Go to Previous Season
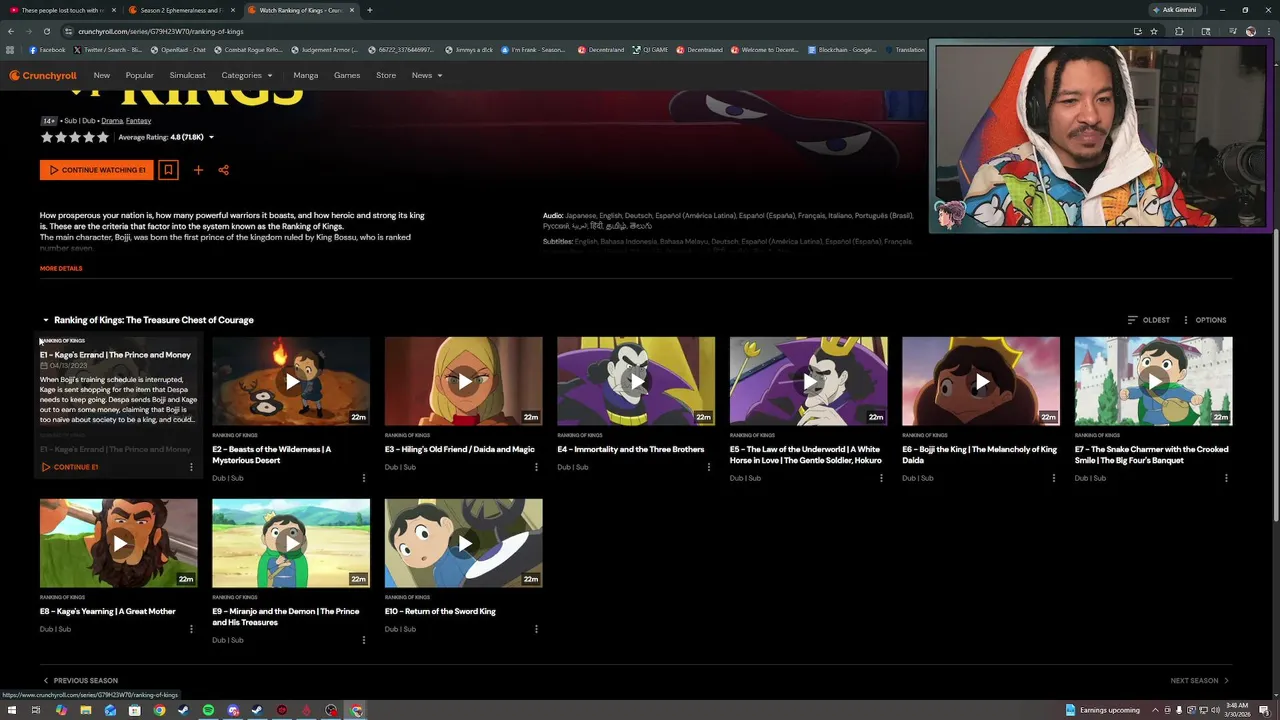This screenshot has width=1280, height=720. click(x=80, y=681)
